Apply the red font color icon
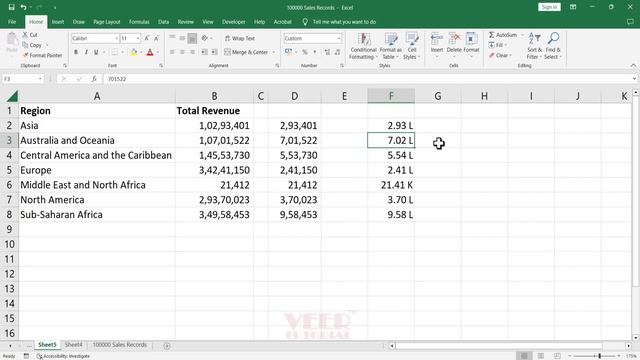The height and width of the screenshot is (360, 640). (x=150, y=52)
